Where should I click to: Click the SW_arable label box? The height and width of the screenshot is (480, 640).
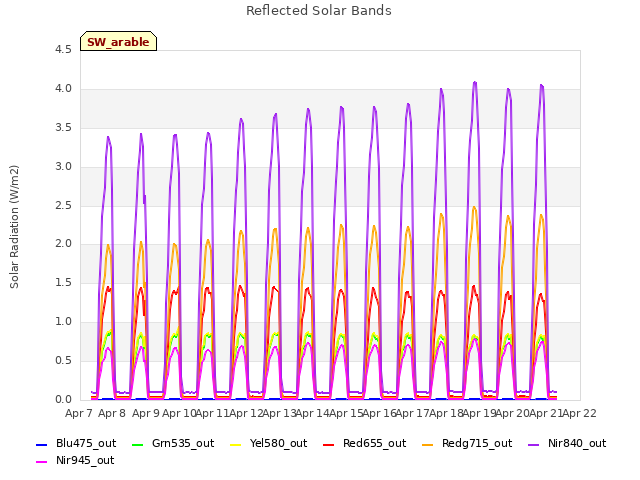(x=118, y=41)
